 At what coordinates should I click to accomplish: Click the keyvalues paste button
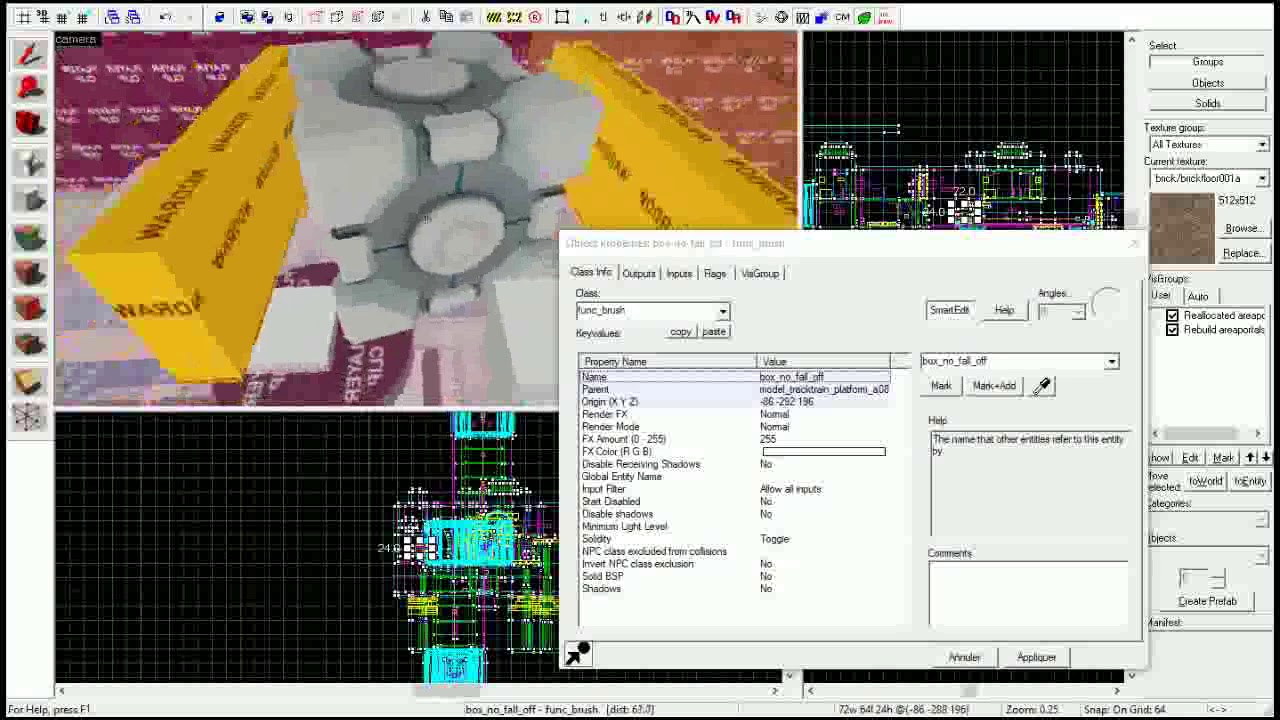pos(713,332)
